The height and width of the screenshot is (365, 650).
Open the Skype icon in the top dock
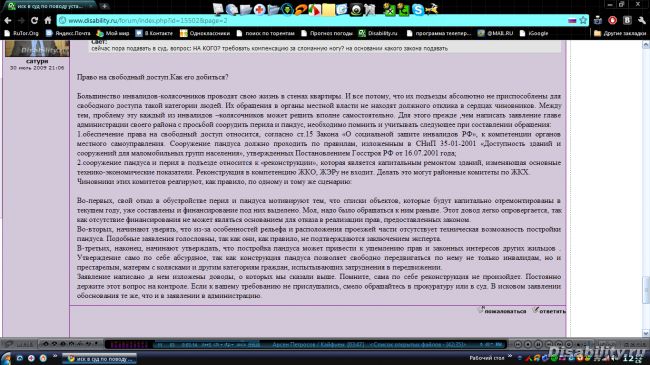(418, 9)
